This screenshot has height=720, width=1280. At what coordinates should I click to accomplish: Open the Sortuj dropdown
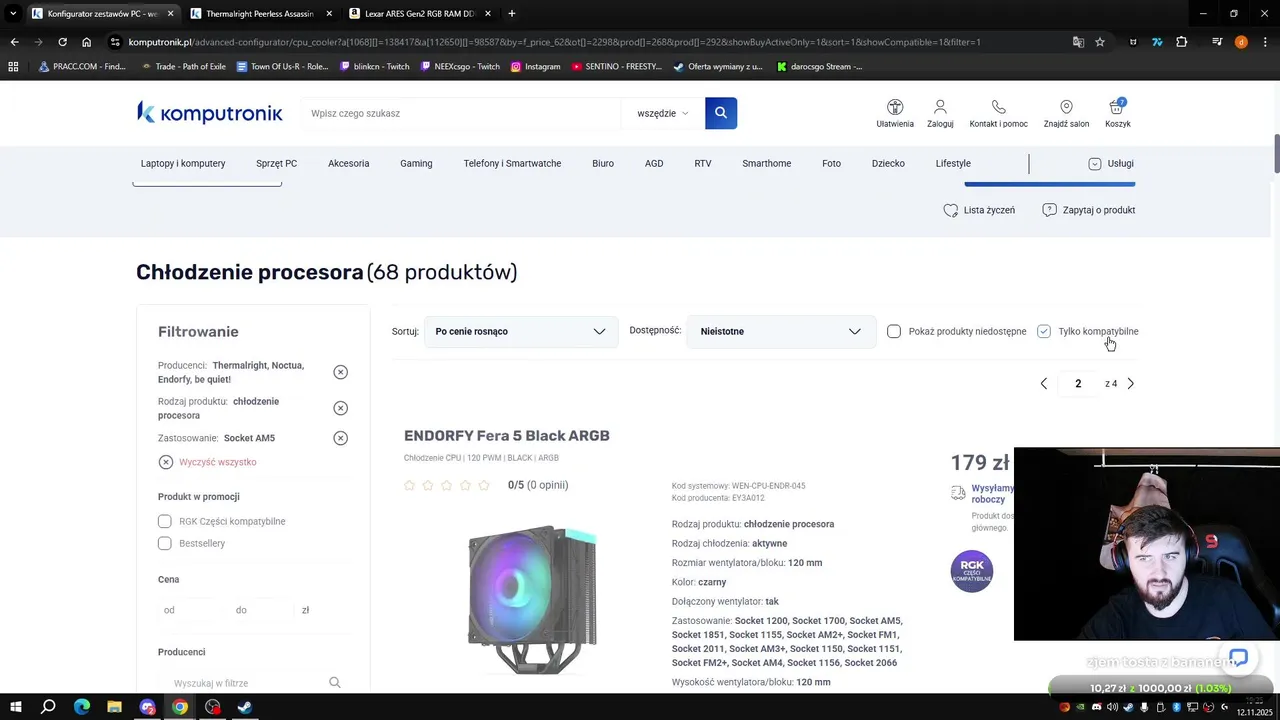point(520,331)
